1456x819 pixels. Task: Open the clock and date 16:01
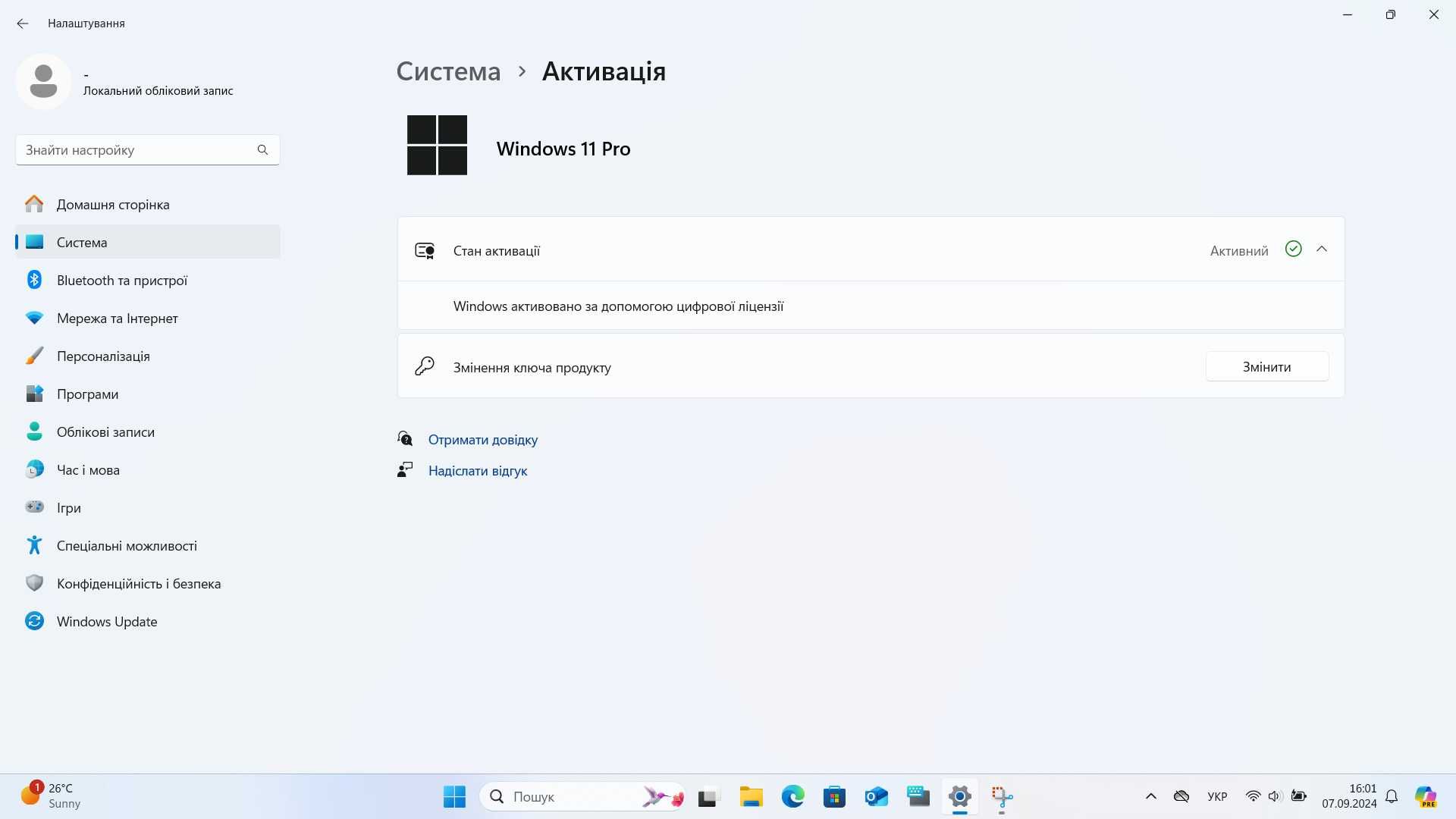(1349, 796)
